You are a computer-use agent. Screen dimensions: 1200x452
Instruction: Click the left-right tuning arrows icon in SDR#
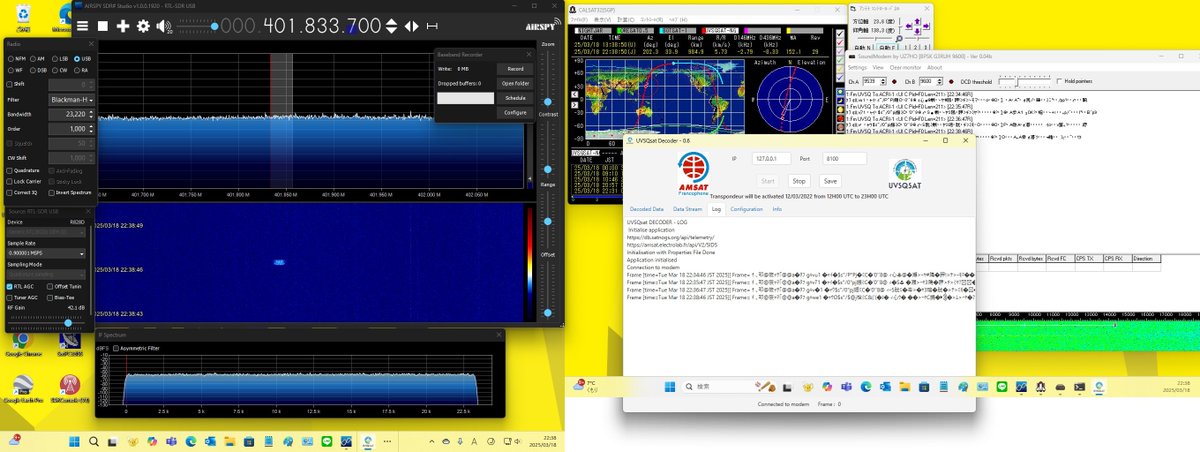[x=412, y=26]
